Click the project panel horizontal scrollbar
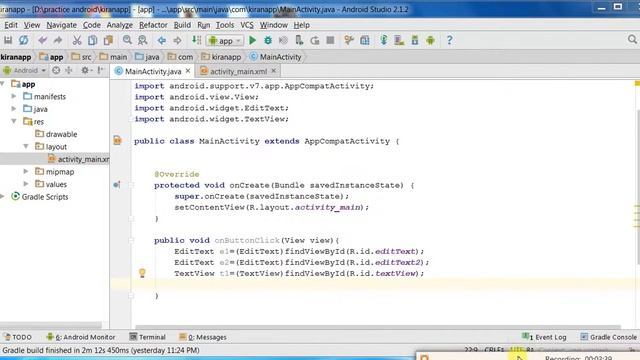 pyautogui.click(x=51, y=325)
